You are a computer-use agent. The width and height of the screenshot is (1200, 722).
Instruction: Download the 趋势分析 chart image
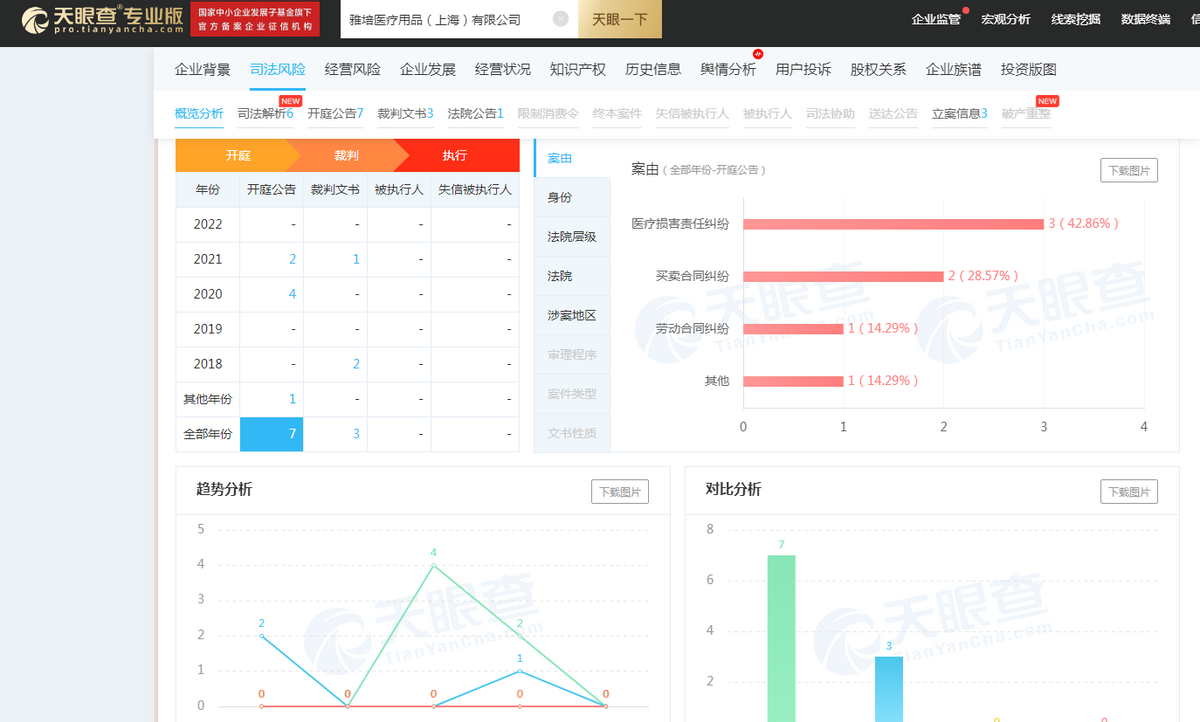619,492
